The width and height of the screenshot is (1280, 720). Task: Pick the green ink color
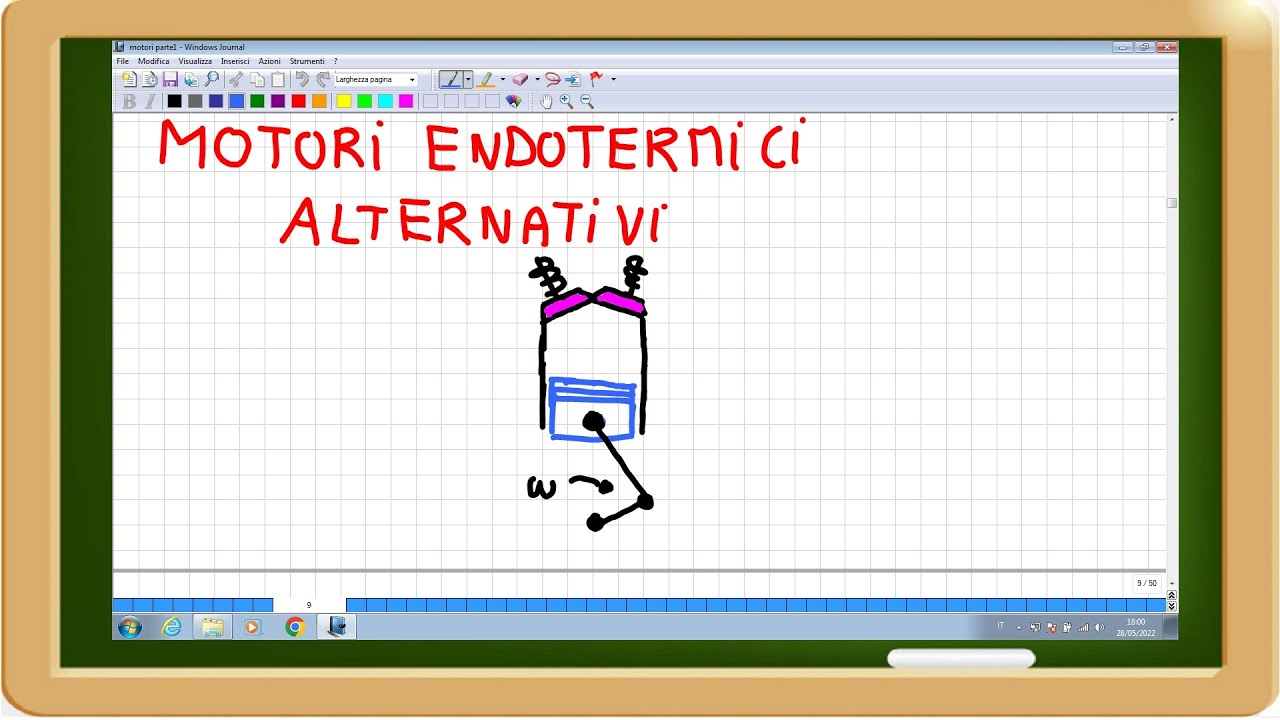(257, 101)
